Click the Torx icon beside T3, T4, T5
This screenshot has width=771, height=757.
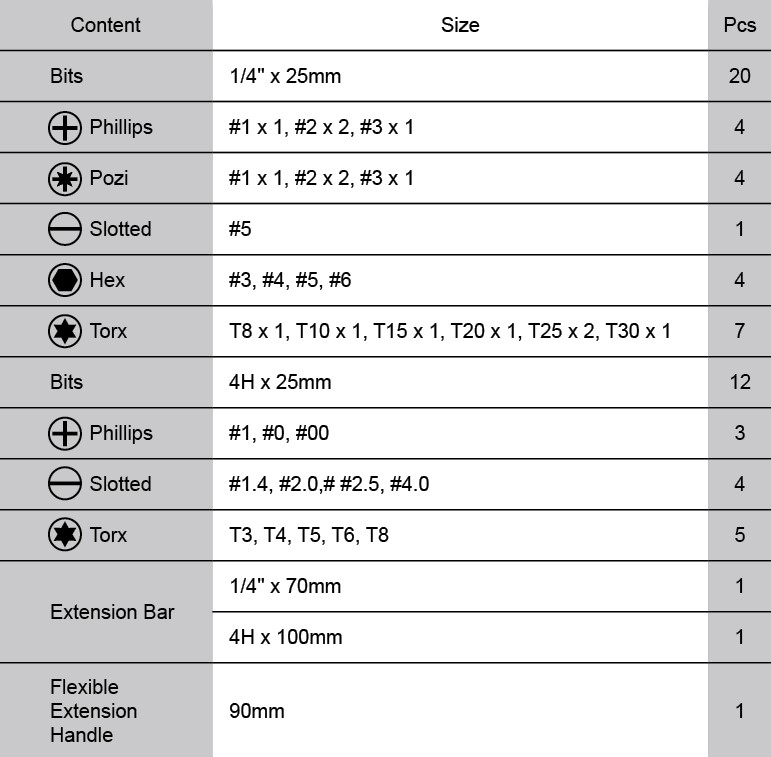(x=65, y=536)
